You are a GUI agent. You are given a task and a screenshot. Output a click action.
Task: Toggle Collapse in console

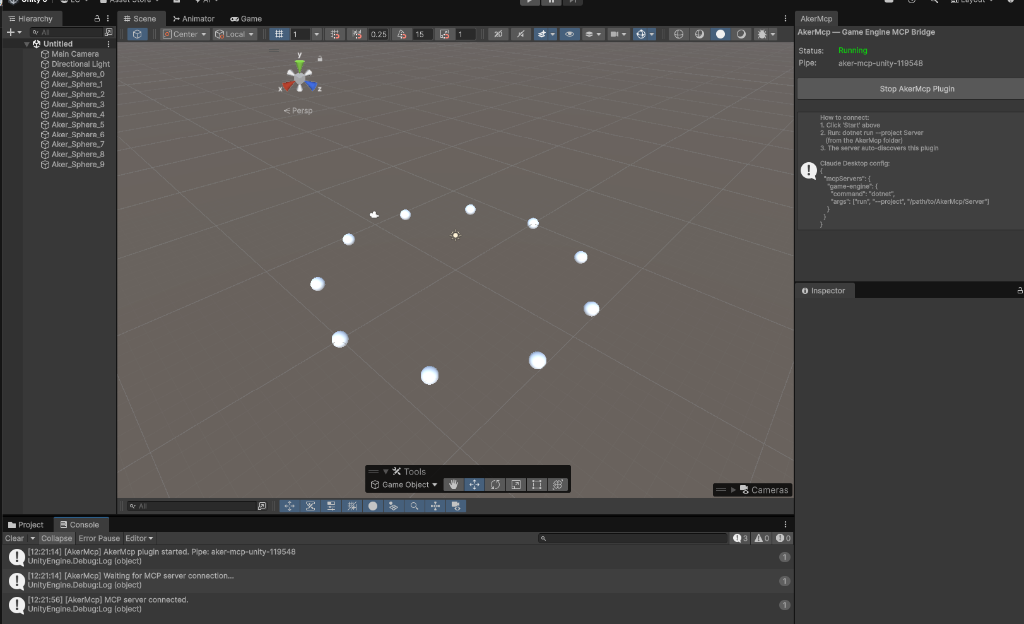[x=56, y=538]
